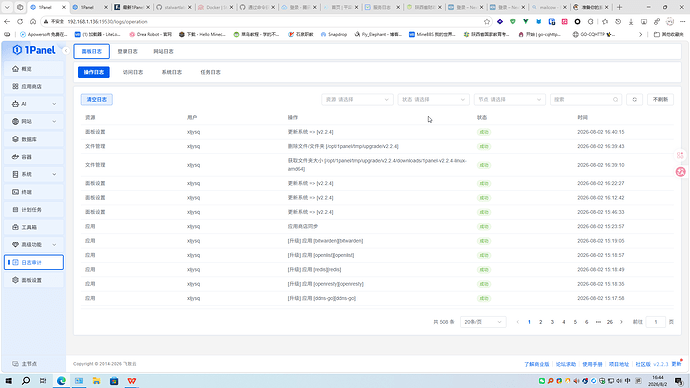Image resolution: width=690 pixels, height=388 pixels.
Task: Go to page 26 of logs
Action: [x=609, y=322]
